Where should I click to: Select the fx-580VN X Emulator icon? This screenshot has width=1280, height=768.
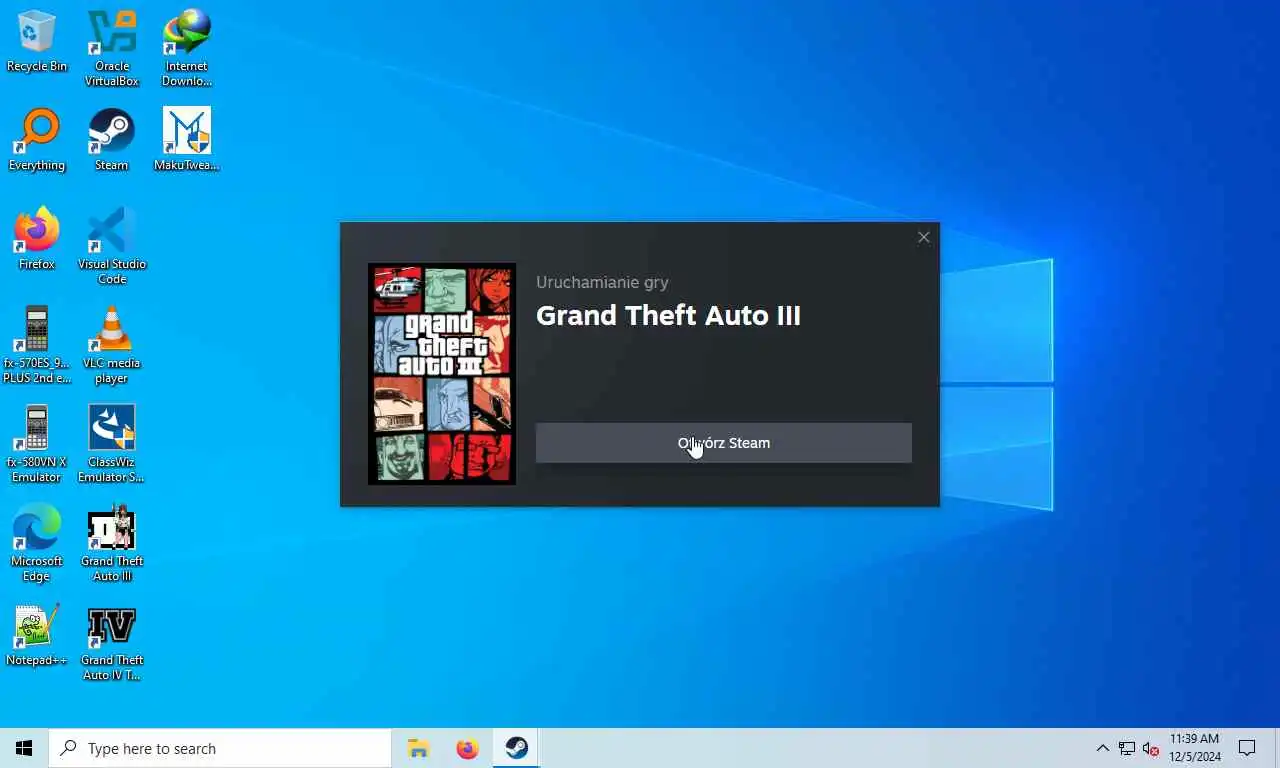(x=37, y=444)
